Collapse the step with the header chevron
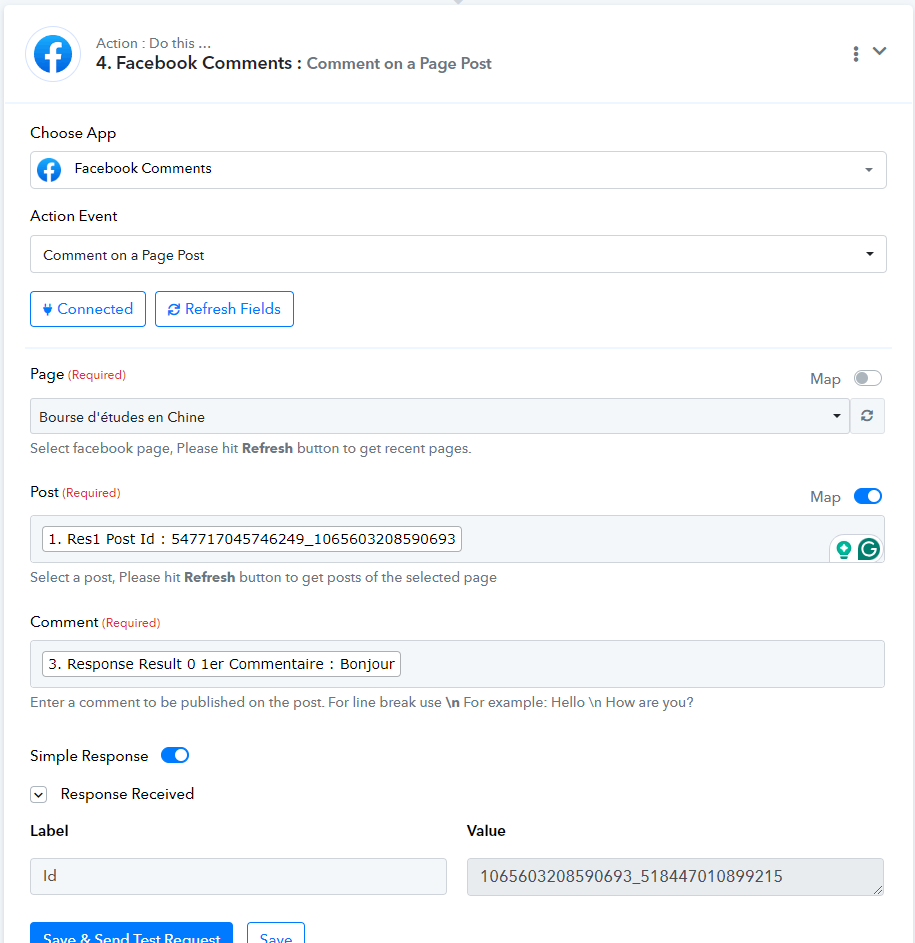 pyautogui.click(x=880, y=51)
